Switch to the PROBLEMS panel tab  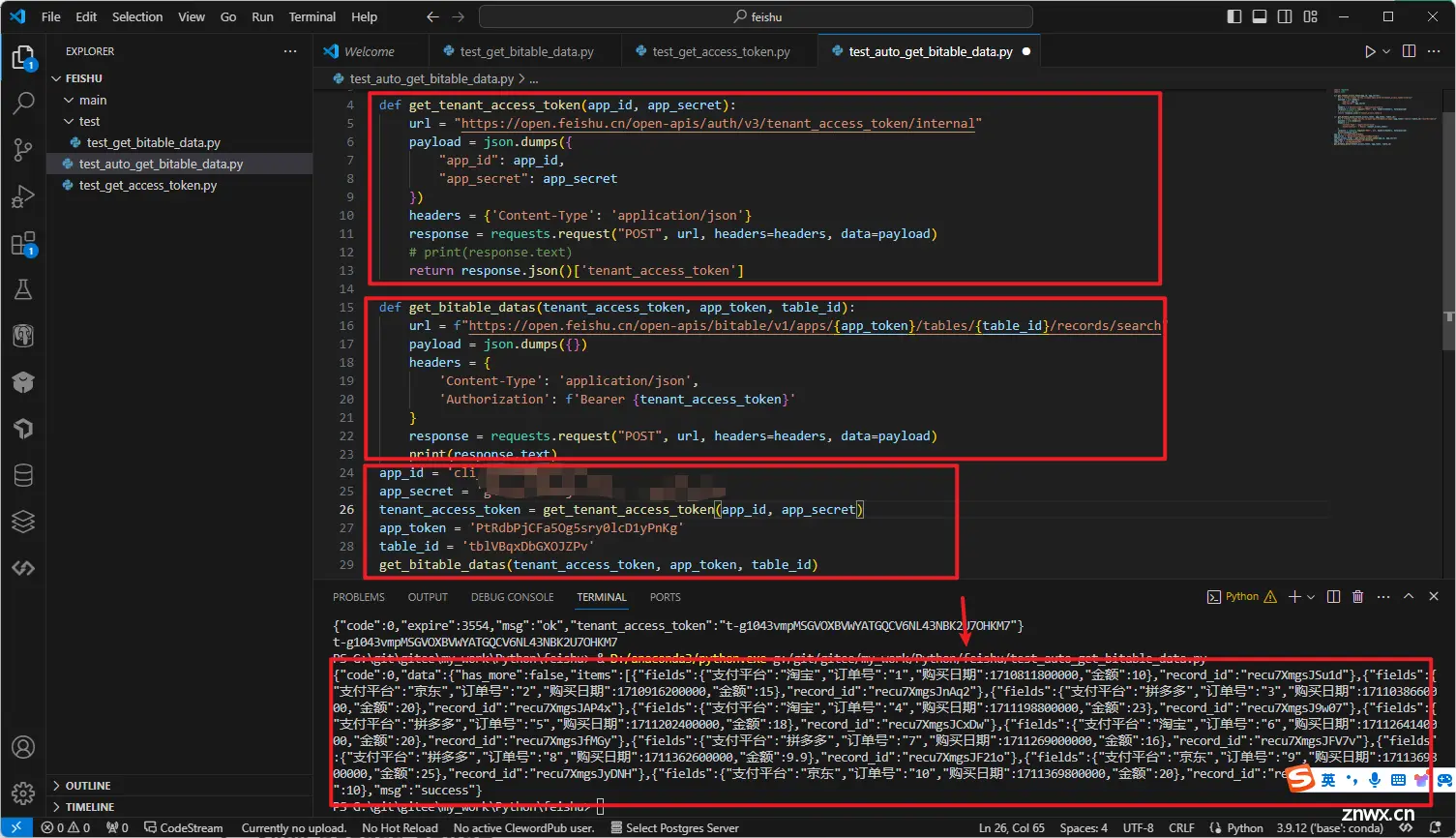click(359, 597)
